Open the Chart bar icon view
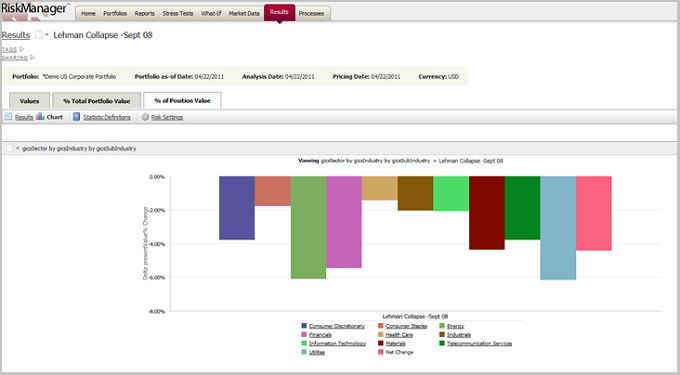This screenshot has height=375, width=680. pos(40,116)
